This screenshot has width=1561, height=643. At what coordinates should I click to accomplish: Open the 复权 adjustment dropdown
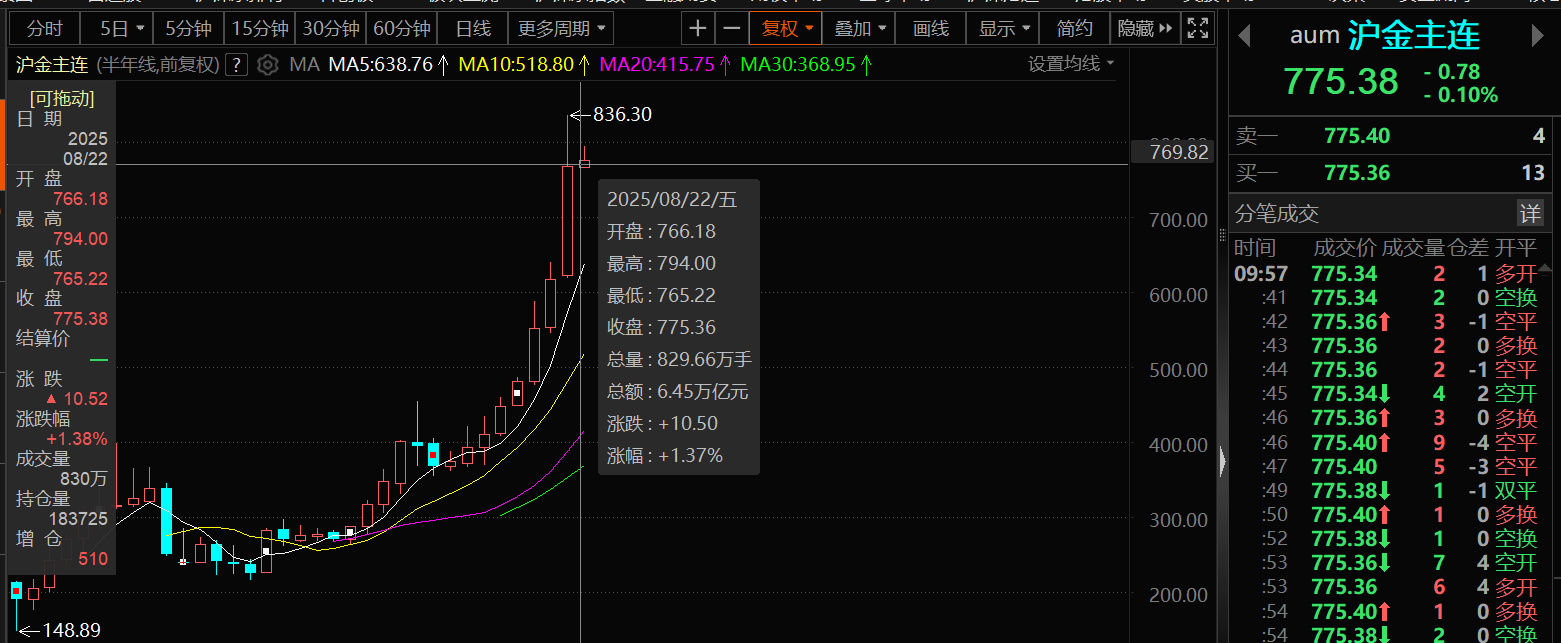click(787, 29)
